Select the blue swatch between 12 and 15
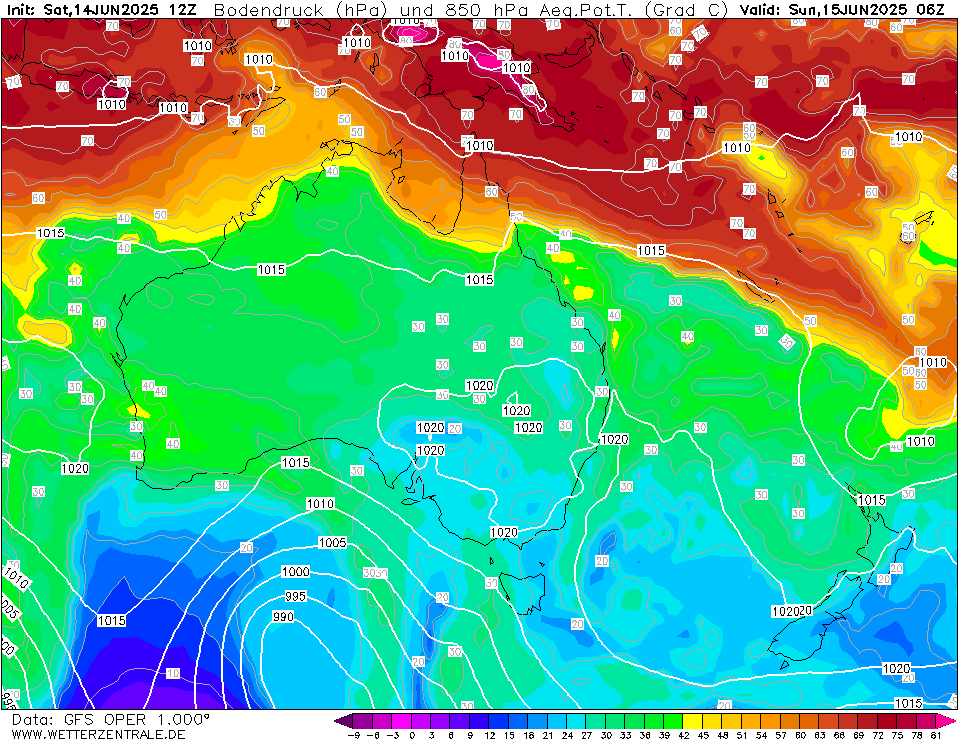 (499, 720)
